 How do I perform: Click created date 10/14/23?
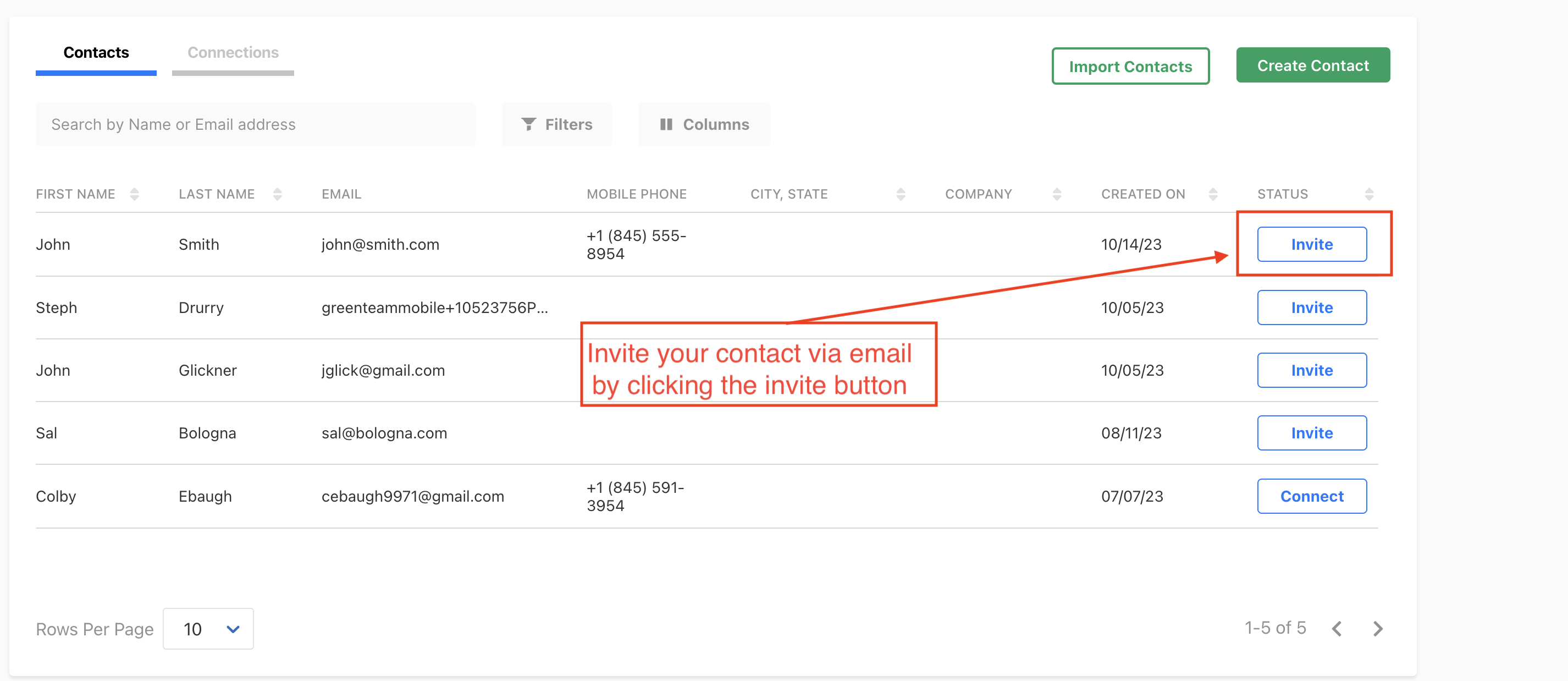tap(1131, 245)
